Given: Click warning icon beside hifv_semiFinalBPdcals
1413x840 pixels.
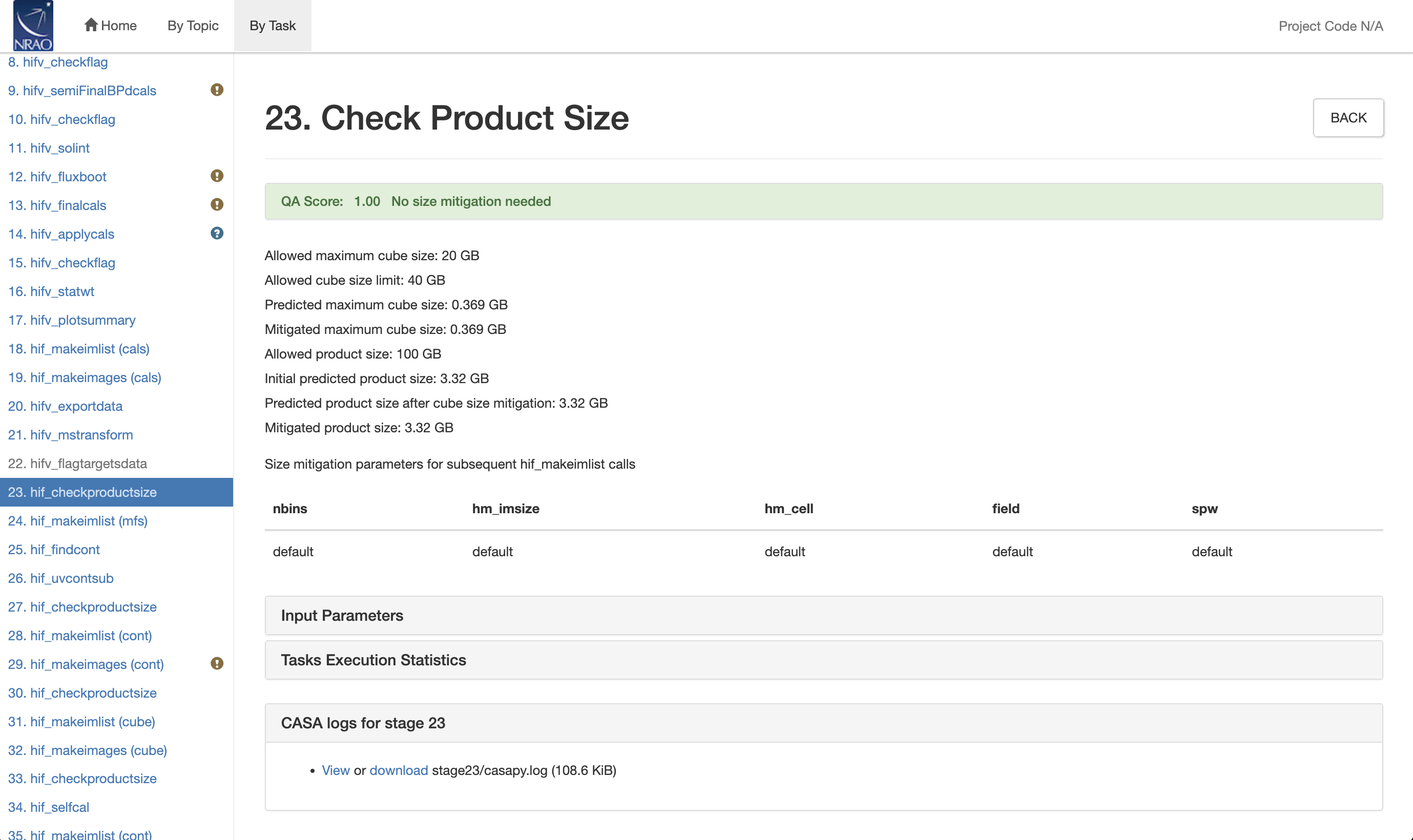Looking at the screenshot, I should pos(217,90).
